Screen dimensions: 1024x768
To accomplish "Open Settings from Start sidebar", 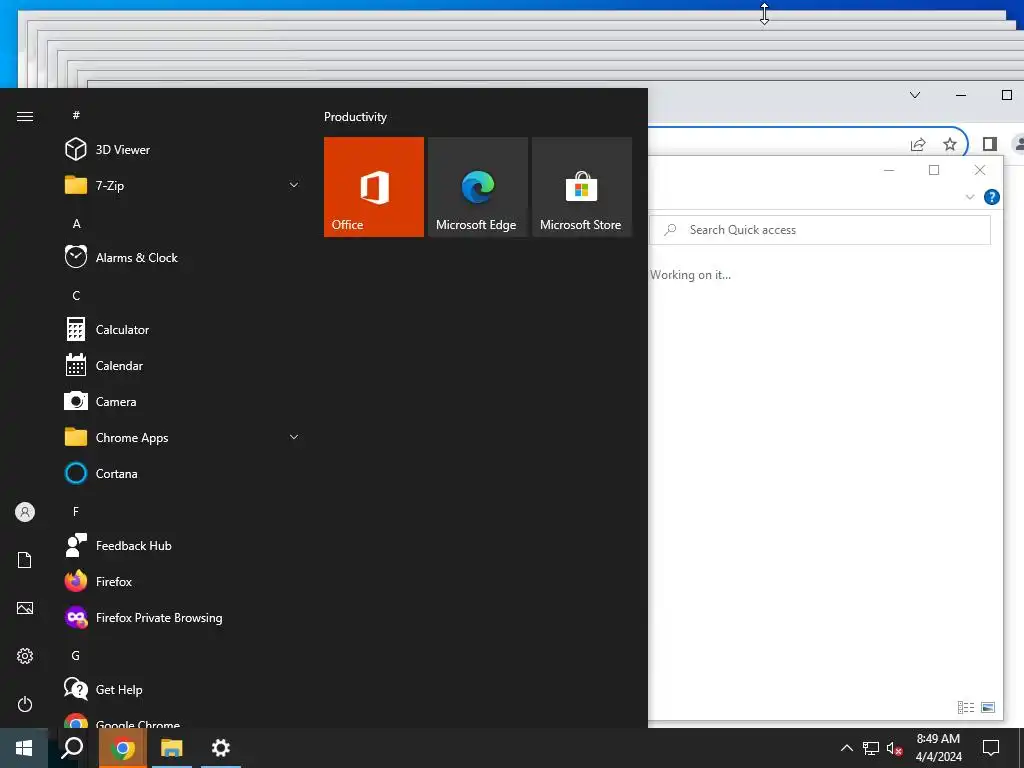I will click(x=25, y=656).
